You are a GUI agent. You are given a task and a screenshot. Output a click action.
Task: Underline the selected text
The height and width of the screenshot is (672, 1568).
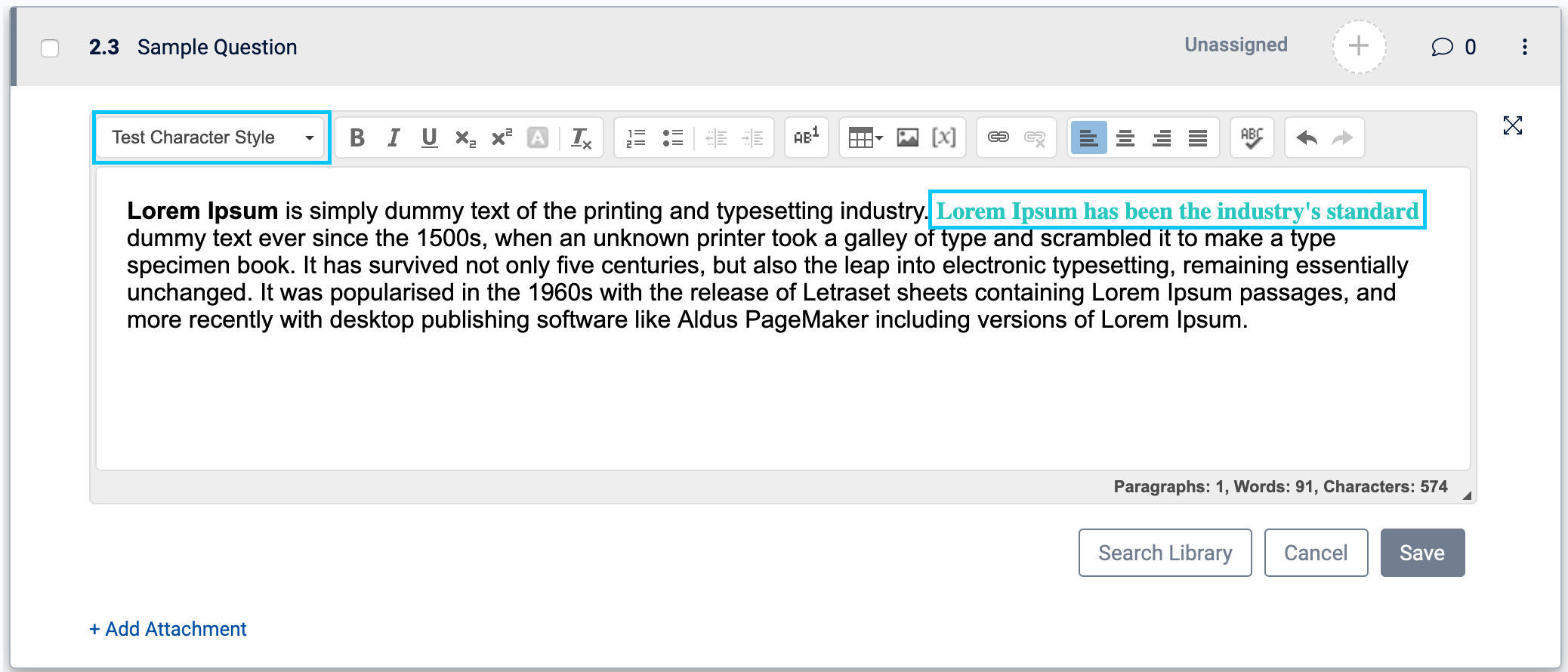click(x=430, y=137)
